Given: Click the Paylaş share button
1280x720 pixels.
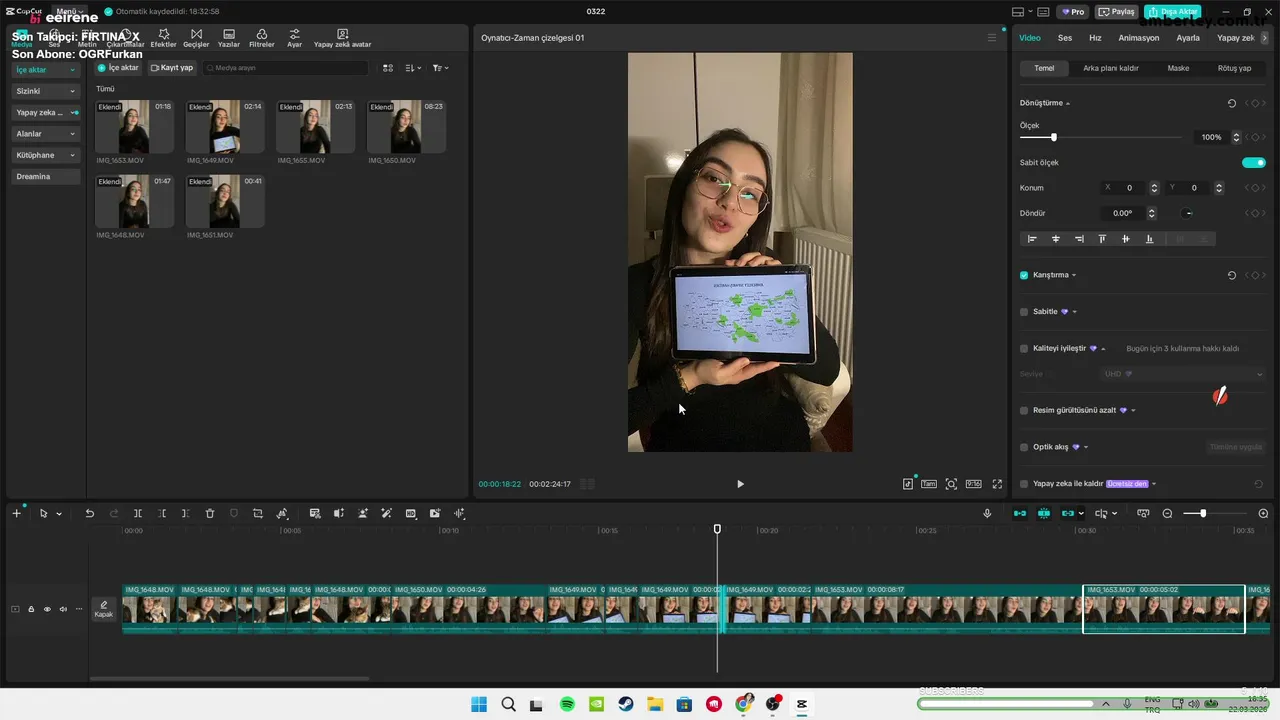Looking at the screenshot, I should [1117, 12].
